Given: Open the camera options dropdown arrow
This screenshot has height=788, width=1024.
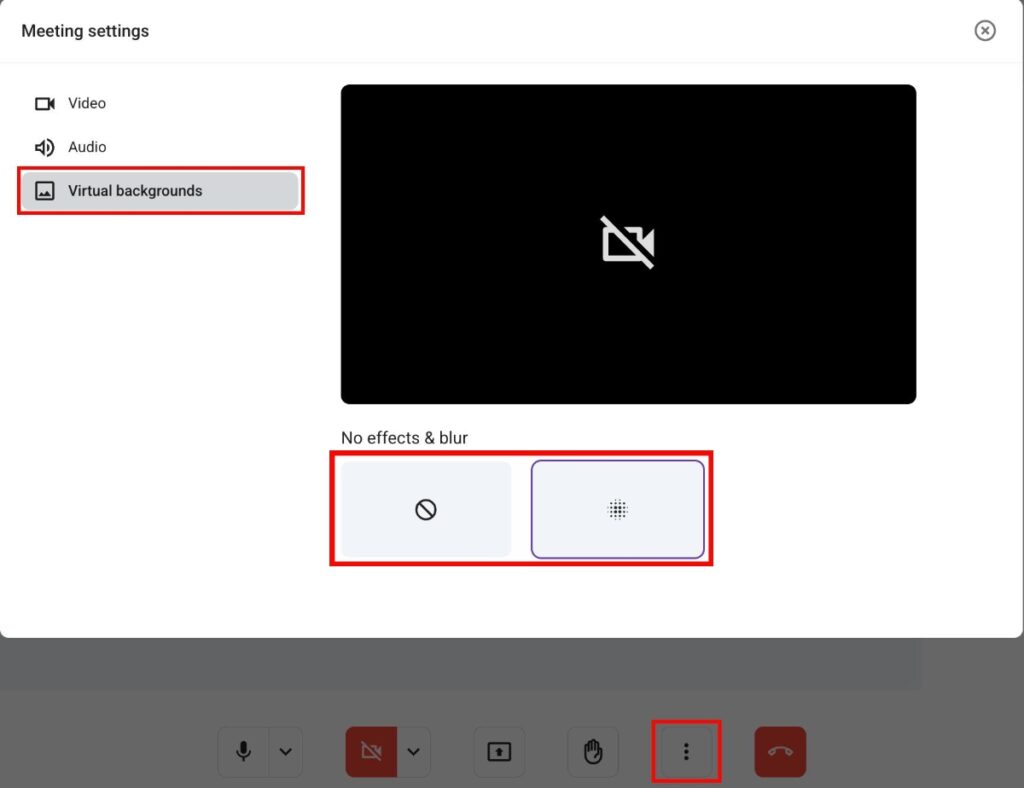Looking at the screenshot, I should [413, 752].
